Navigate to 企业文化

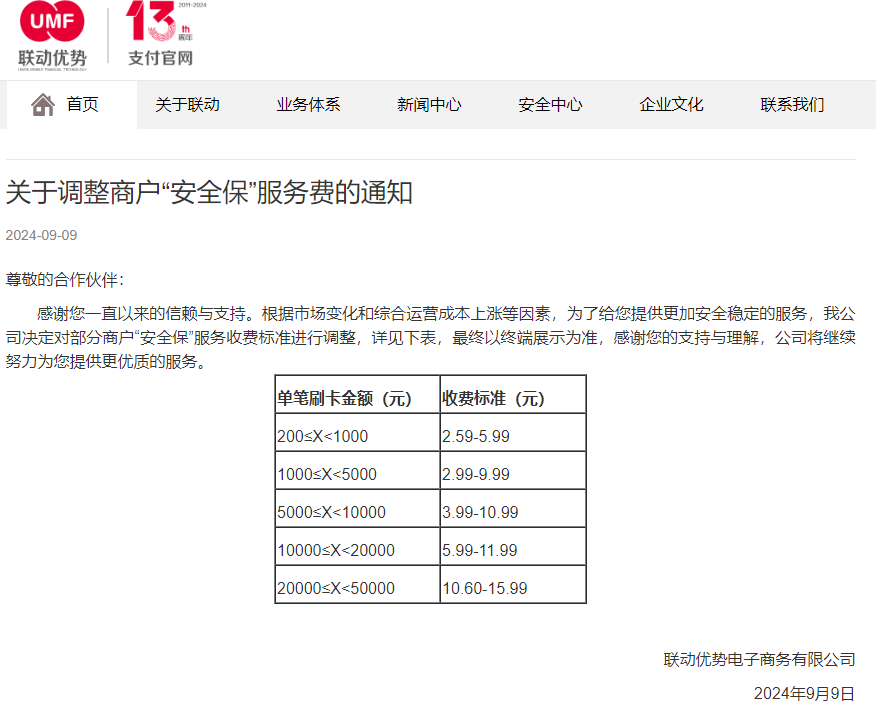click(x=671, y=104)
